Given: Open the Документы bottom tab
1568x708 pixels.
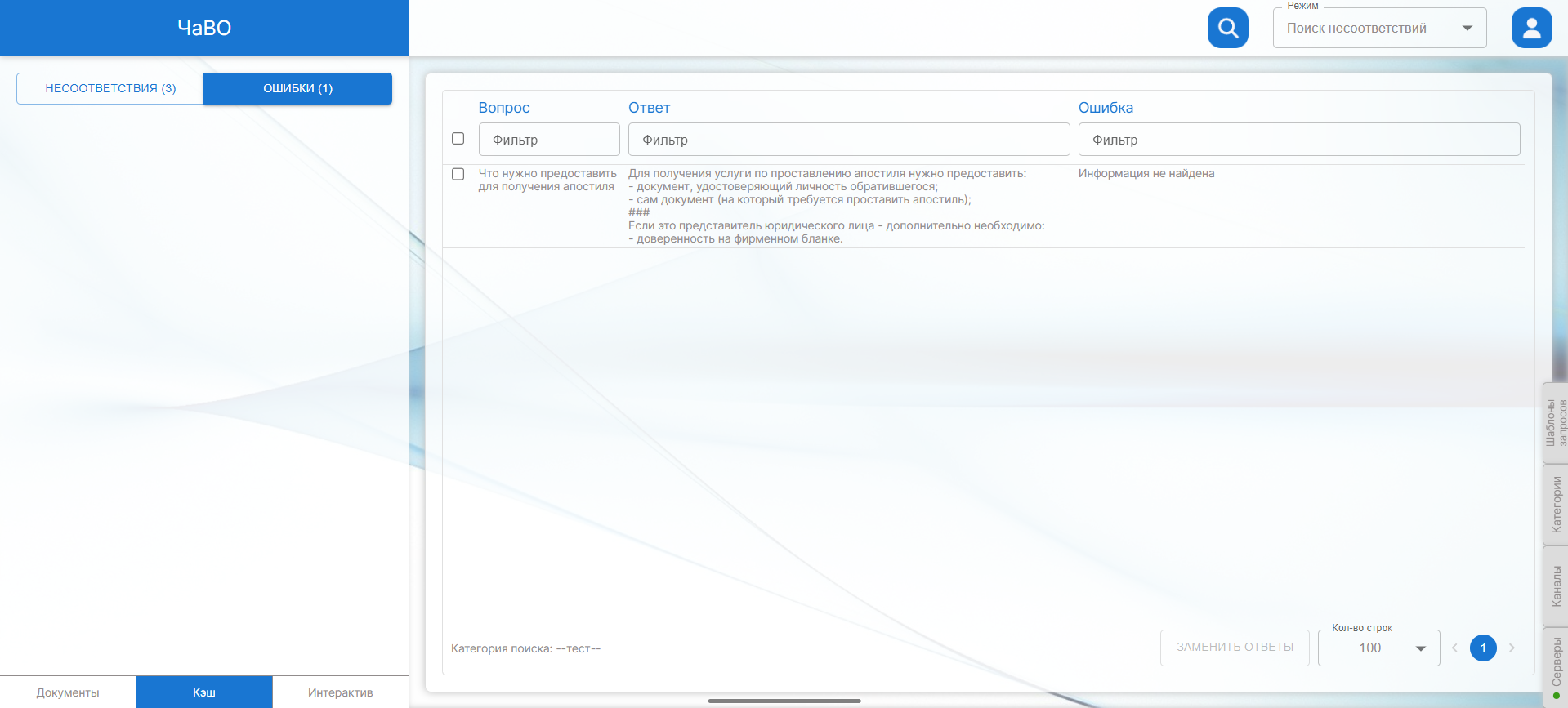Looking at the screenshot, I should coord(68,692).
